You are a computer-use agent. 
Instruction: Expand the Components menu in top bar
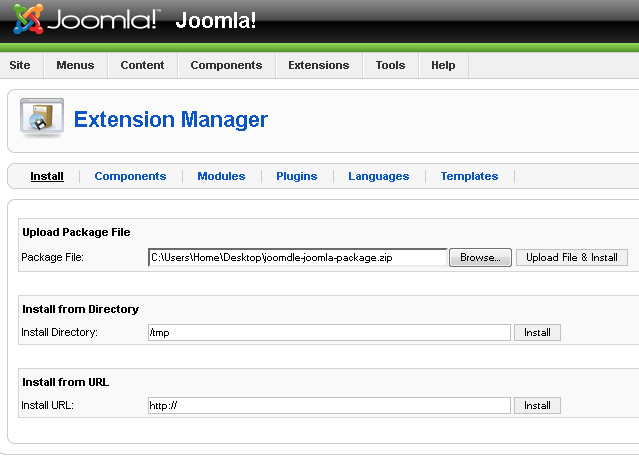[x=226, y=65]
